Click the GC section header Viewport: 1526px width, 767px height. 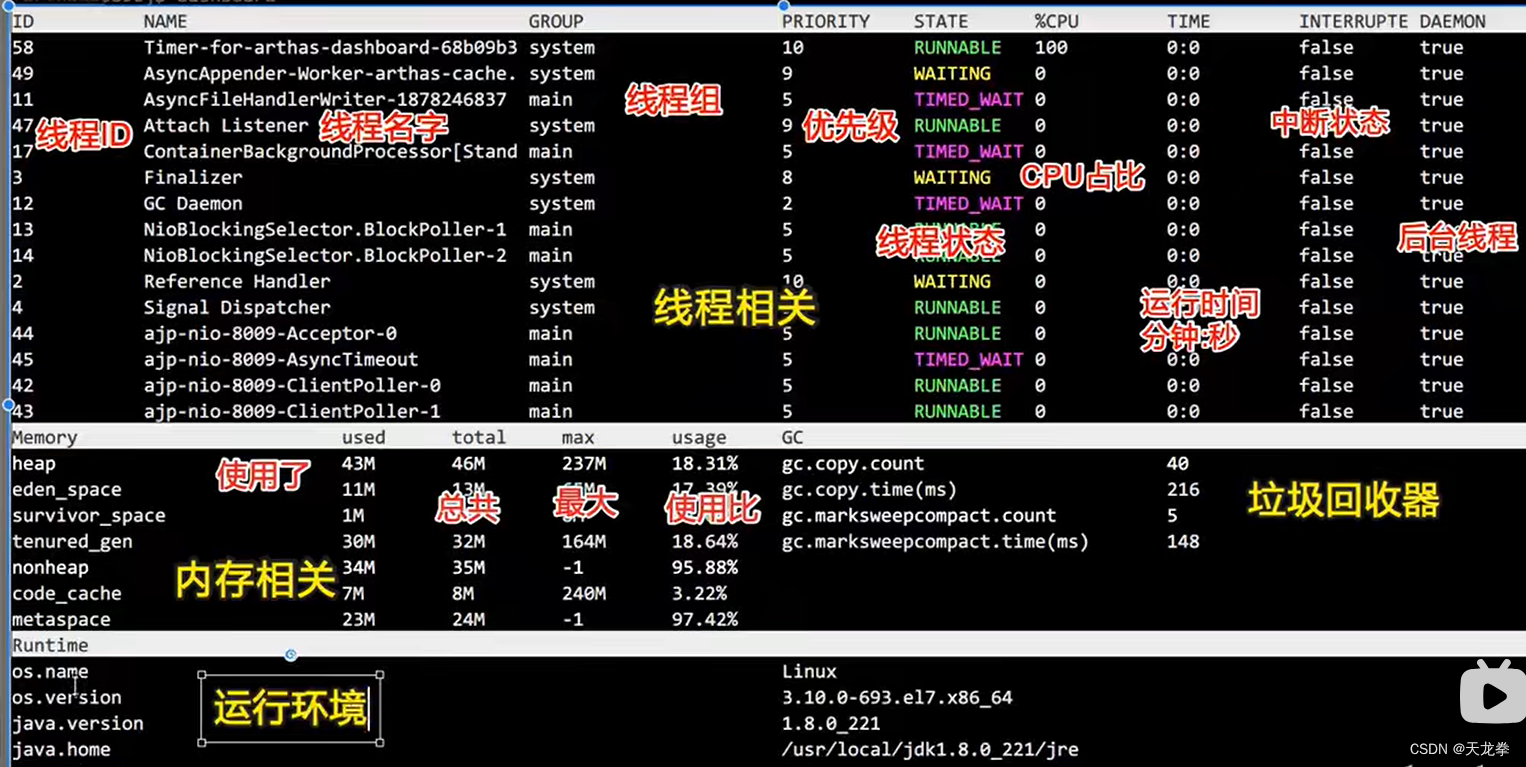click(x=792, y=437)
